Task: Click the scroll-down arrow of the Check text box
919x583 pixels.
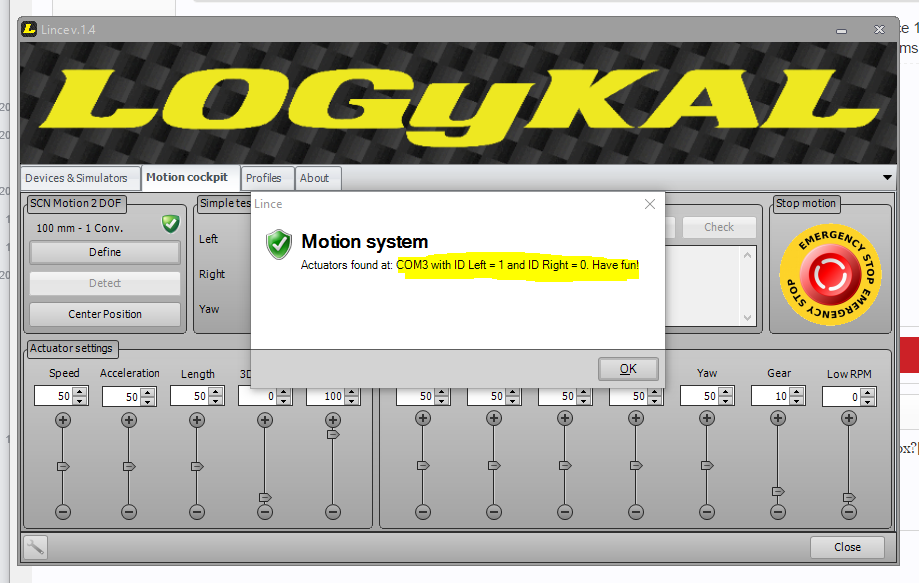Action: click(x=747, y=318)
